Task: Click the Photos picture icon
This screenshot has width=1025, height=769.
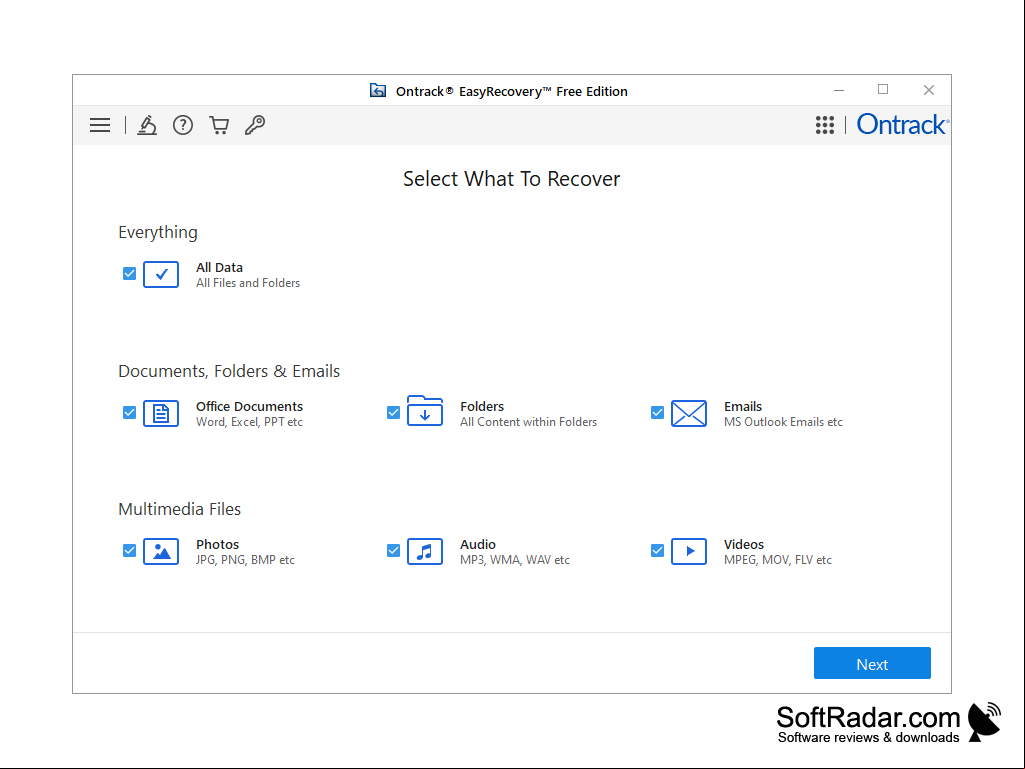Action: pyautogui.click(x=161, y=551)
